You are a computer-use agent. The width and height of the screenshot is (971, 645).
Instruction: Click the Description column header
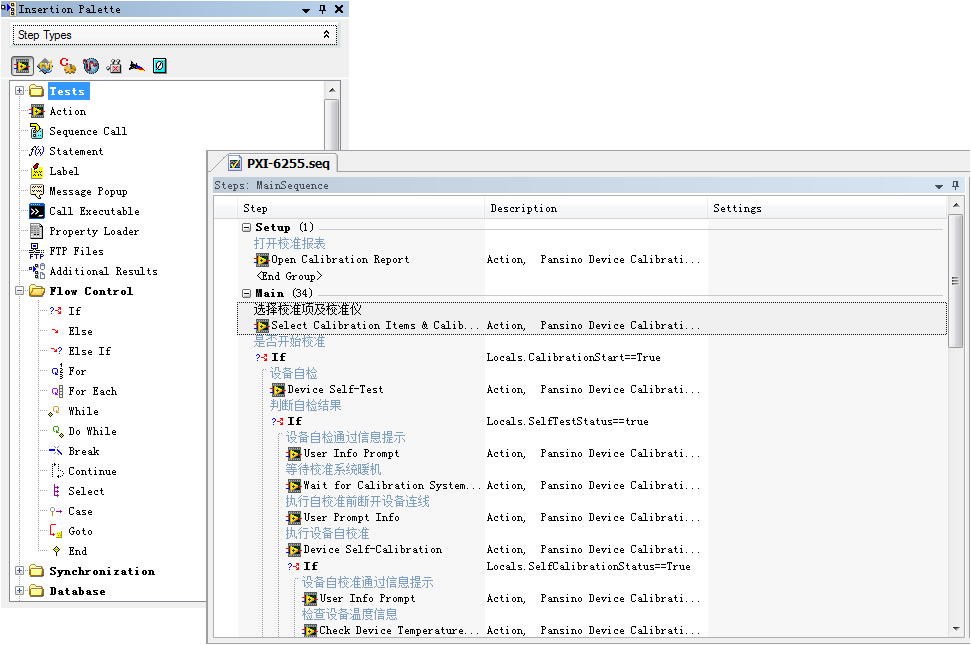point(523,208)
